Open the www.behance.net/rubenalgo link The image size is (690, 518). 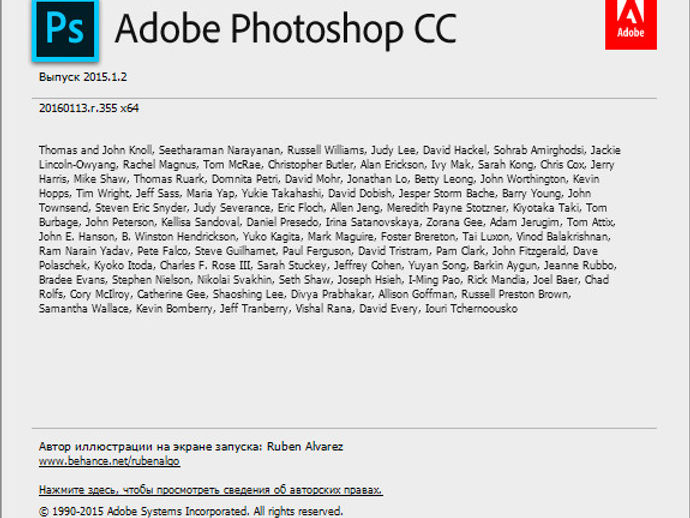click(x=109, y=461)
